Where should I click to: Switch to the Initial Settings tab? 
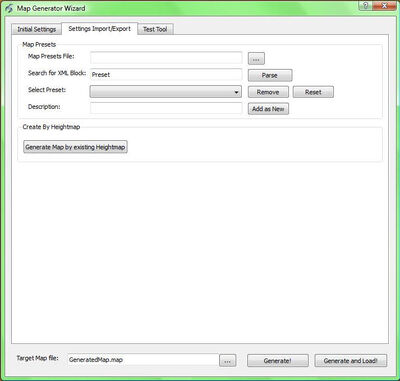[x=36, y=29]
